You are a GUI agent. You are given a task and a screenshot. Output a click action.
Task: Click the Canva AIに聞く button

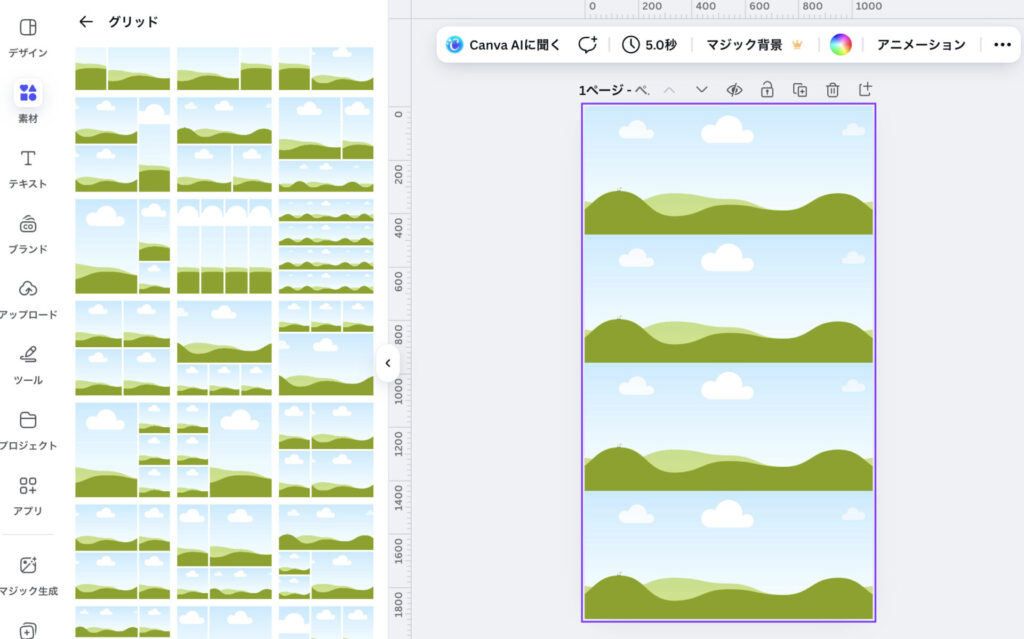point(503,45)
